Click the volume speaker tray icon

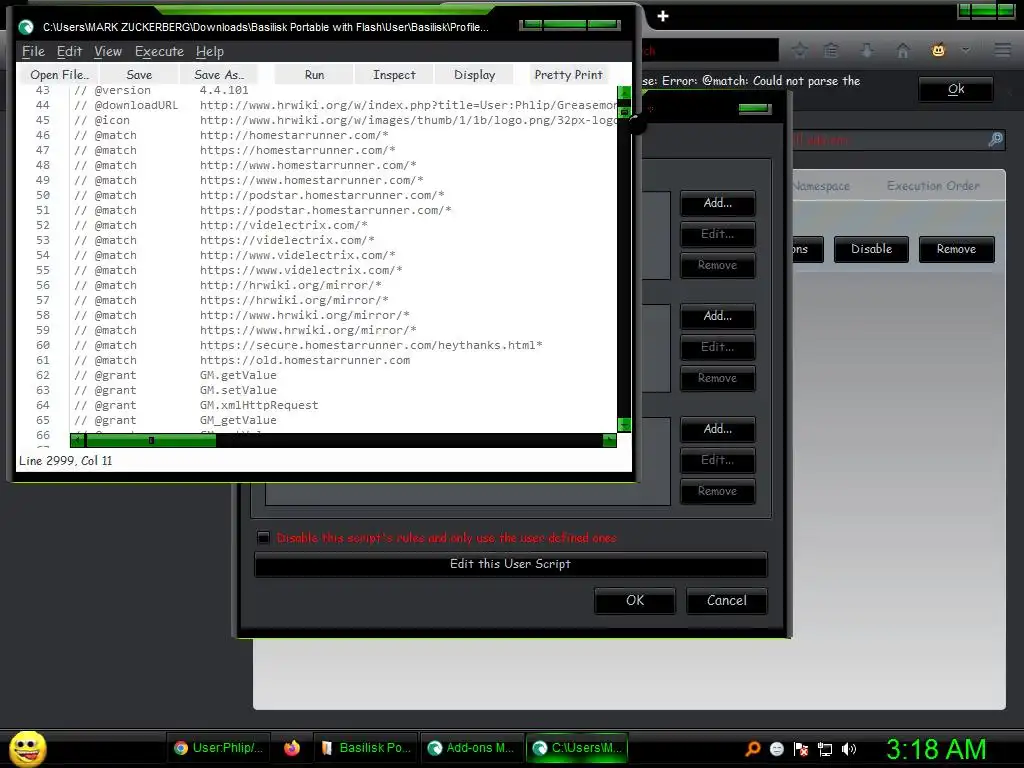pos(849,748)
